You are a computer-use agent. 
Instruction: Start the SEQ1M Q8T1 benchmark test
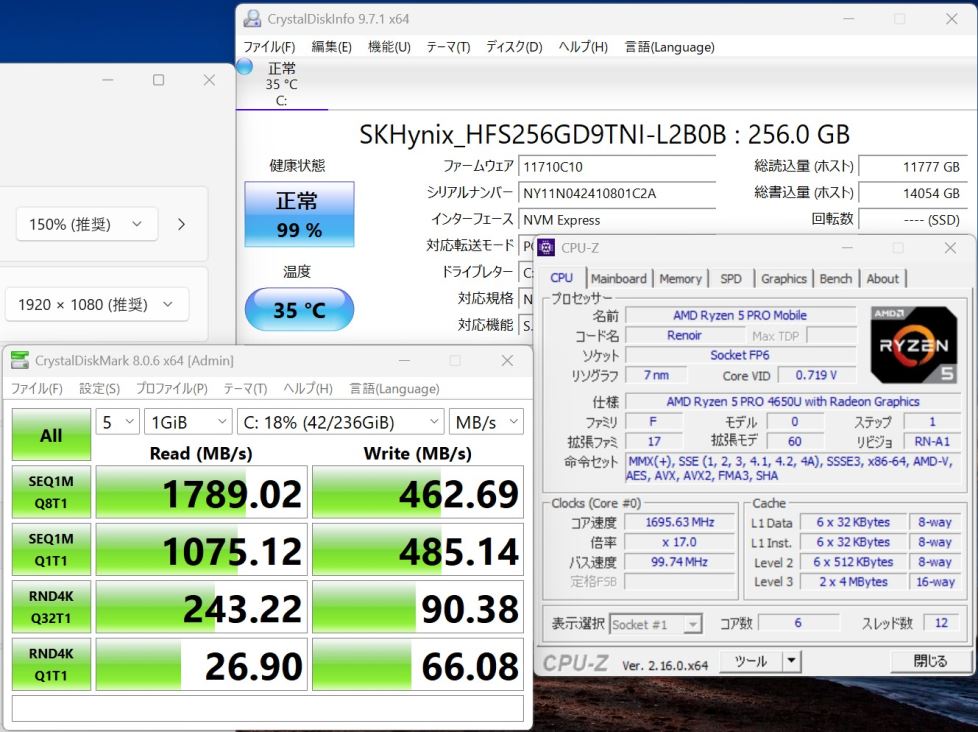pyautogui.click(x=51, y=493)
